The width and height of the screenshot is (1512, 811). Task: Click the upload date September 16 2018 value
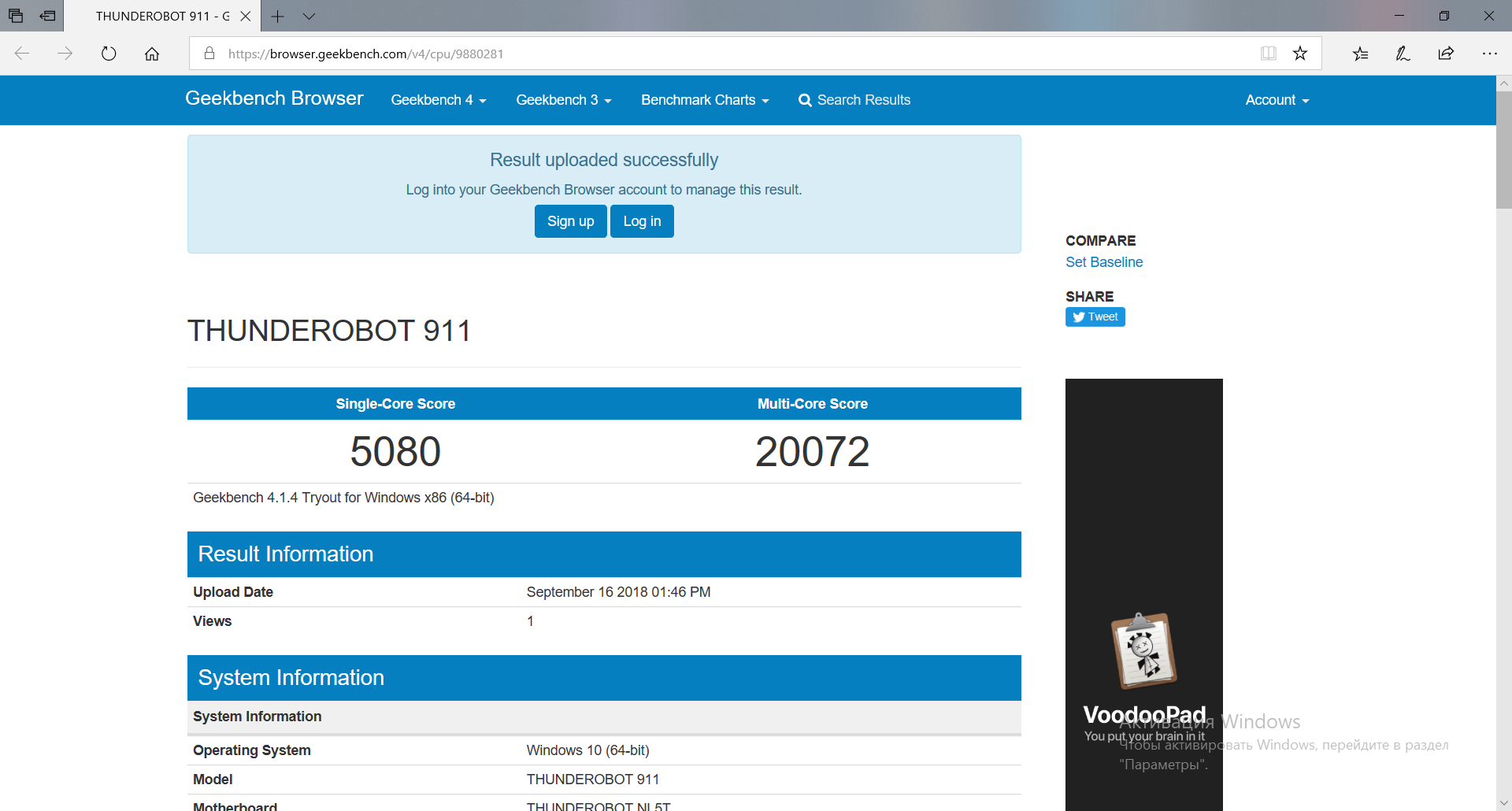(x=618, y=592)
